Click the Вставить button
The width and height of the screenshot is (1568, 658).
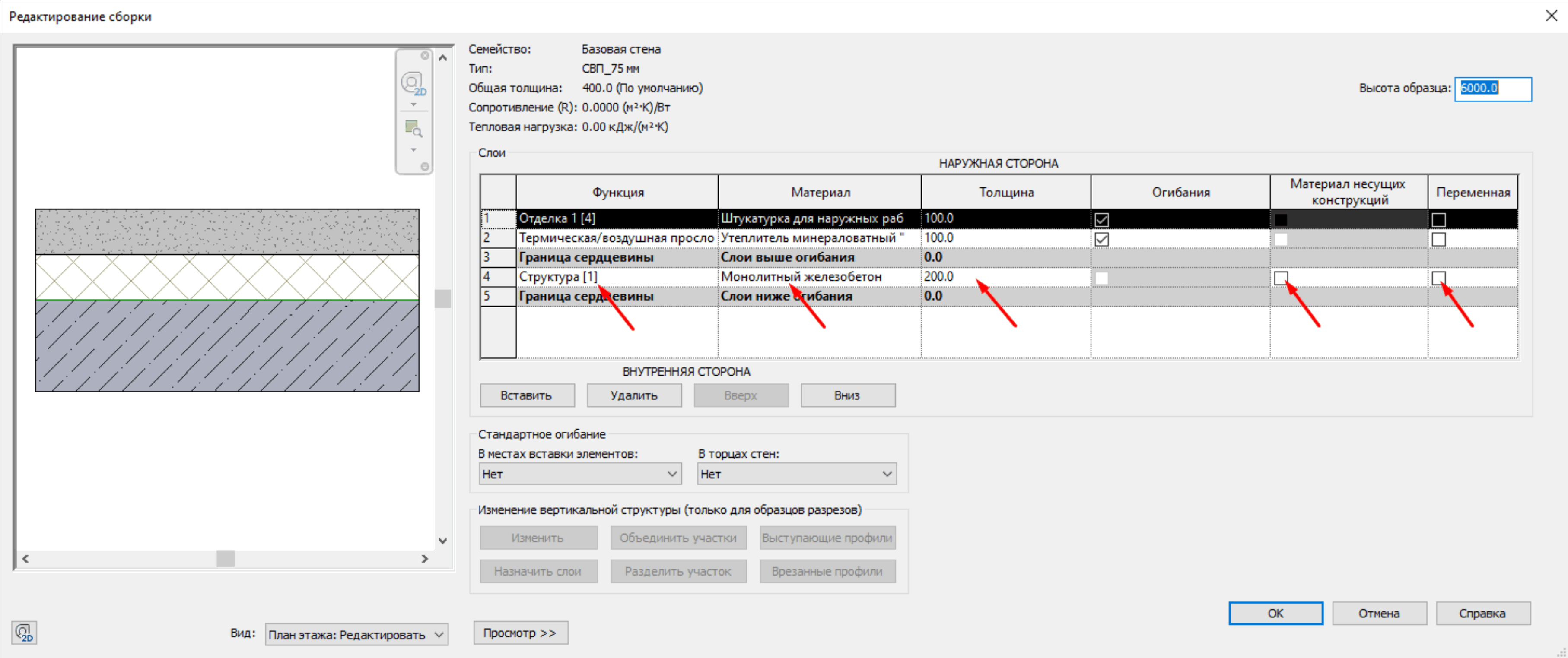tap(527, 395)
